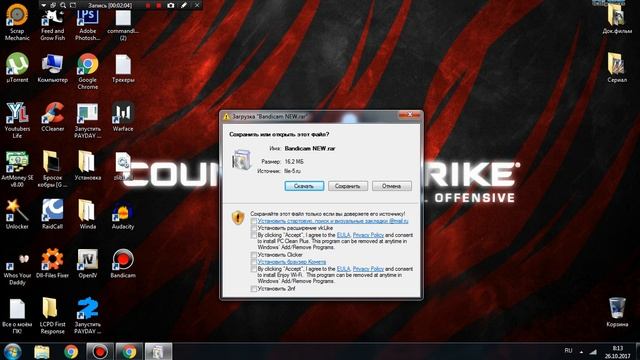Click the size value '16.2 МБ'
The width and height of the screenshot is (640, 360).
click(x=294, y=162)
